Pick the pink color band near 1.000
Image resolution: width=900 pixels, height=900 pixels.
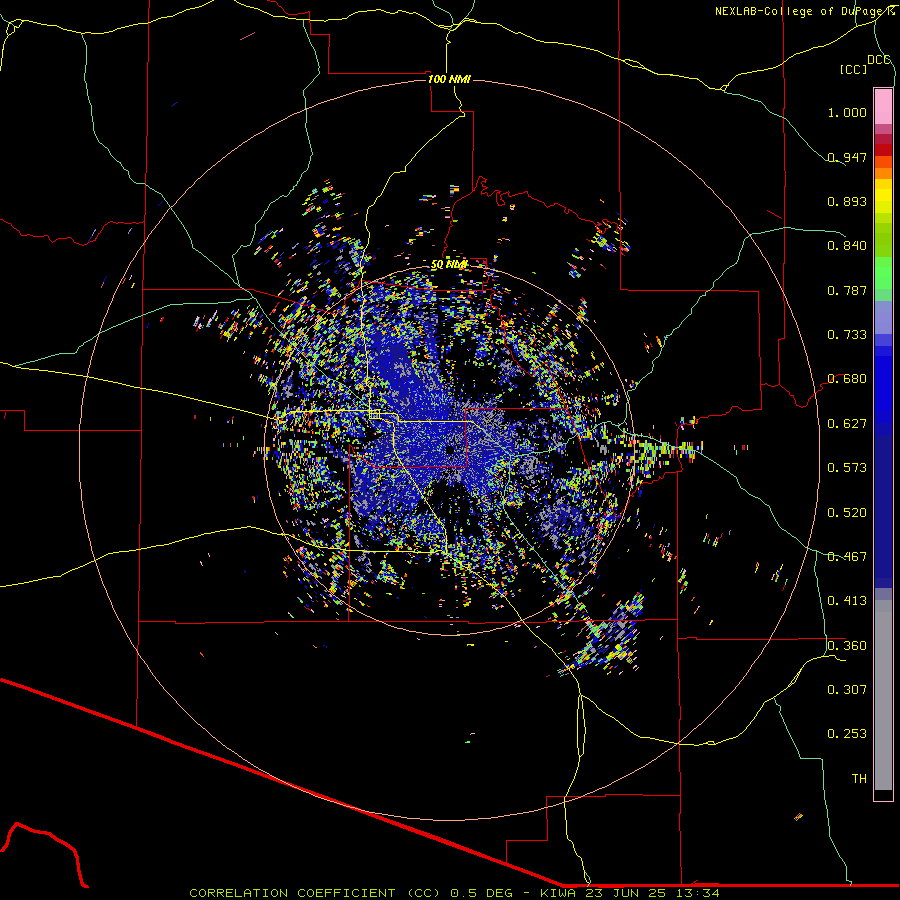pyautogui.click(x=883, y=107)
